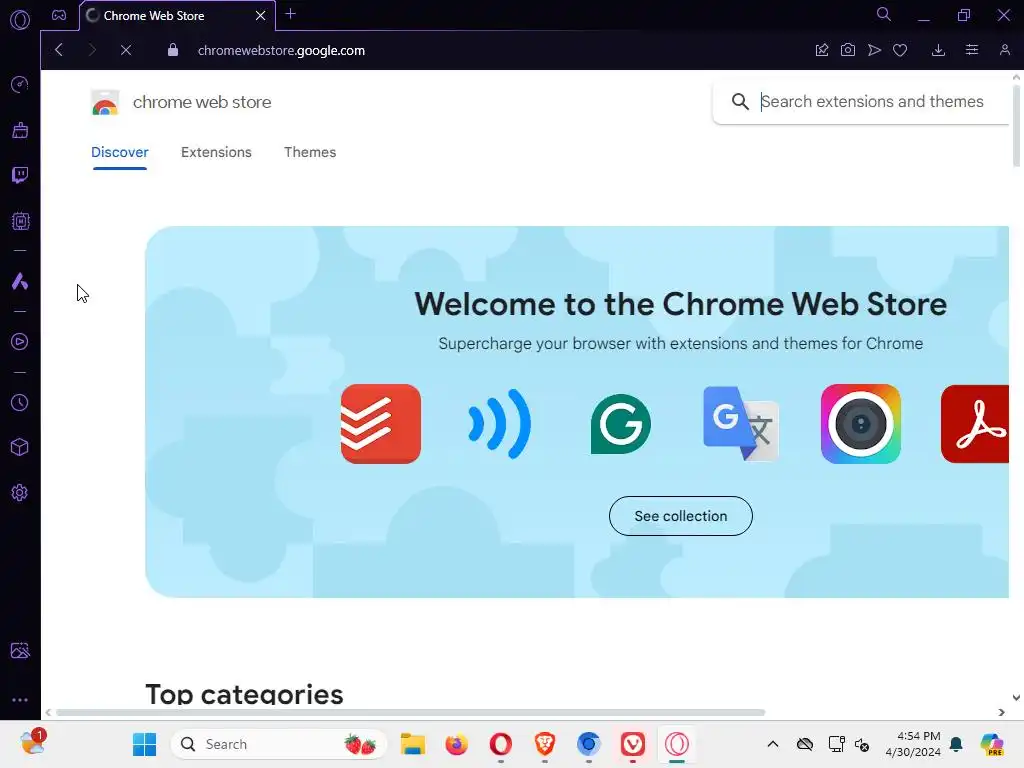
Task: Open Settings gear icon in sidebar
Action: (20, 492)
